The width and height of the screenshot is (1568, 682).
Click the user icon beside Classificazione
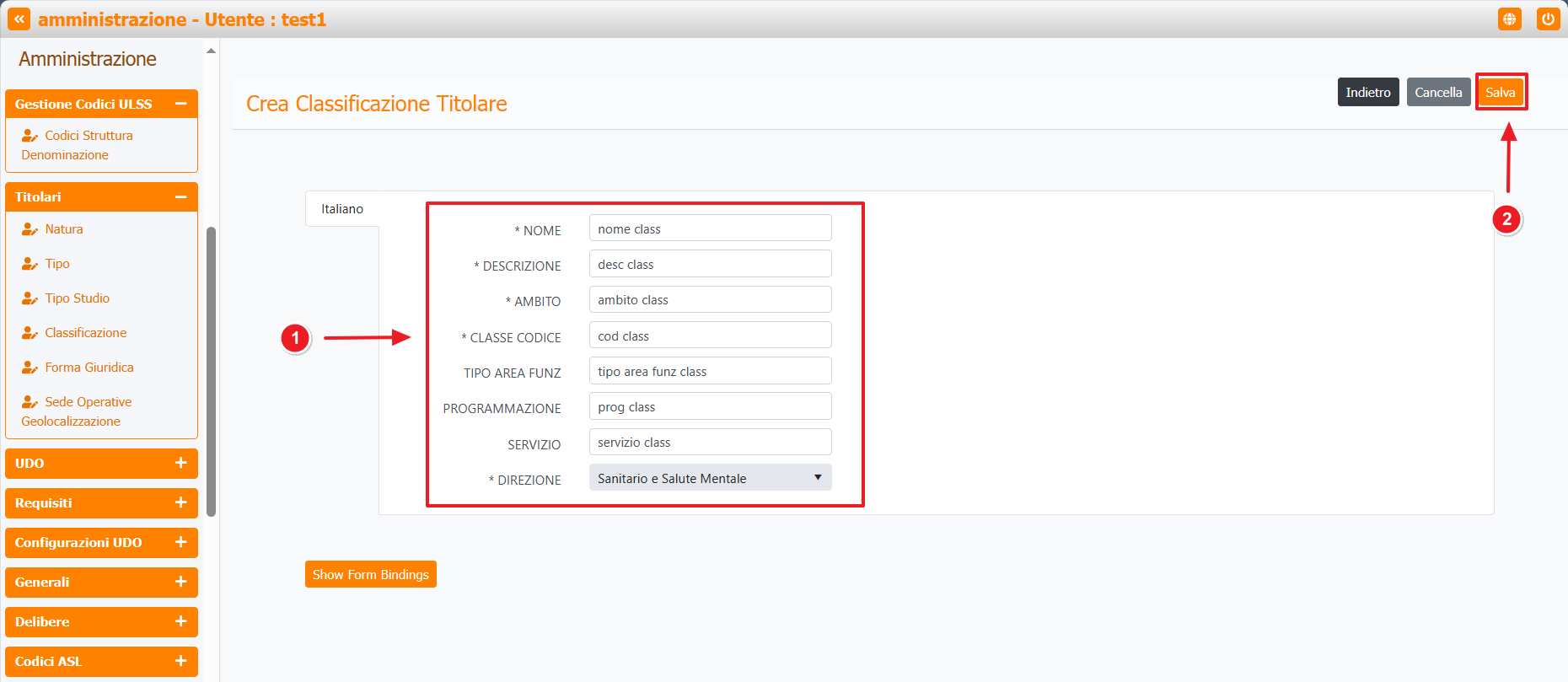(x=30, y=333)
